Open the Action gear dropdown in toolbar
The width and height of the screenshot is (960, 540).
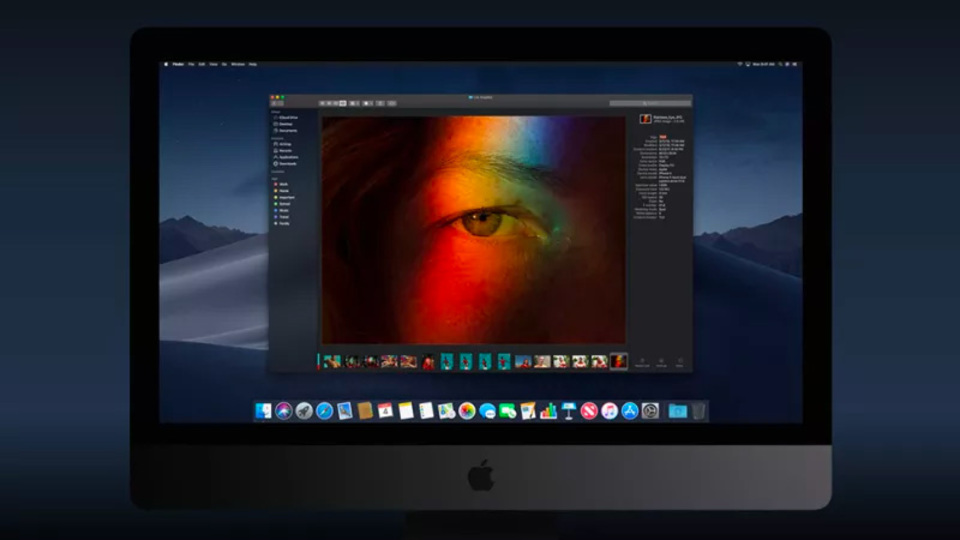pos(367,103)
